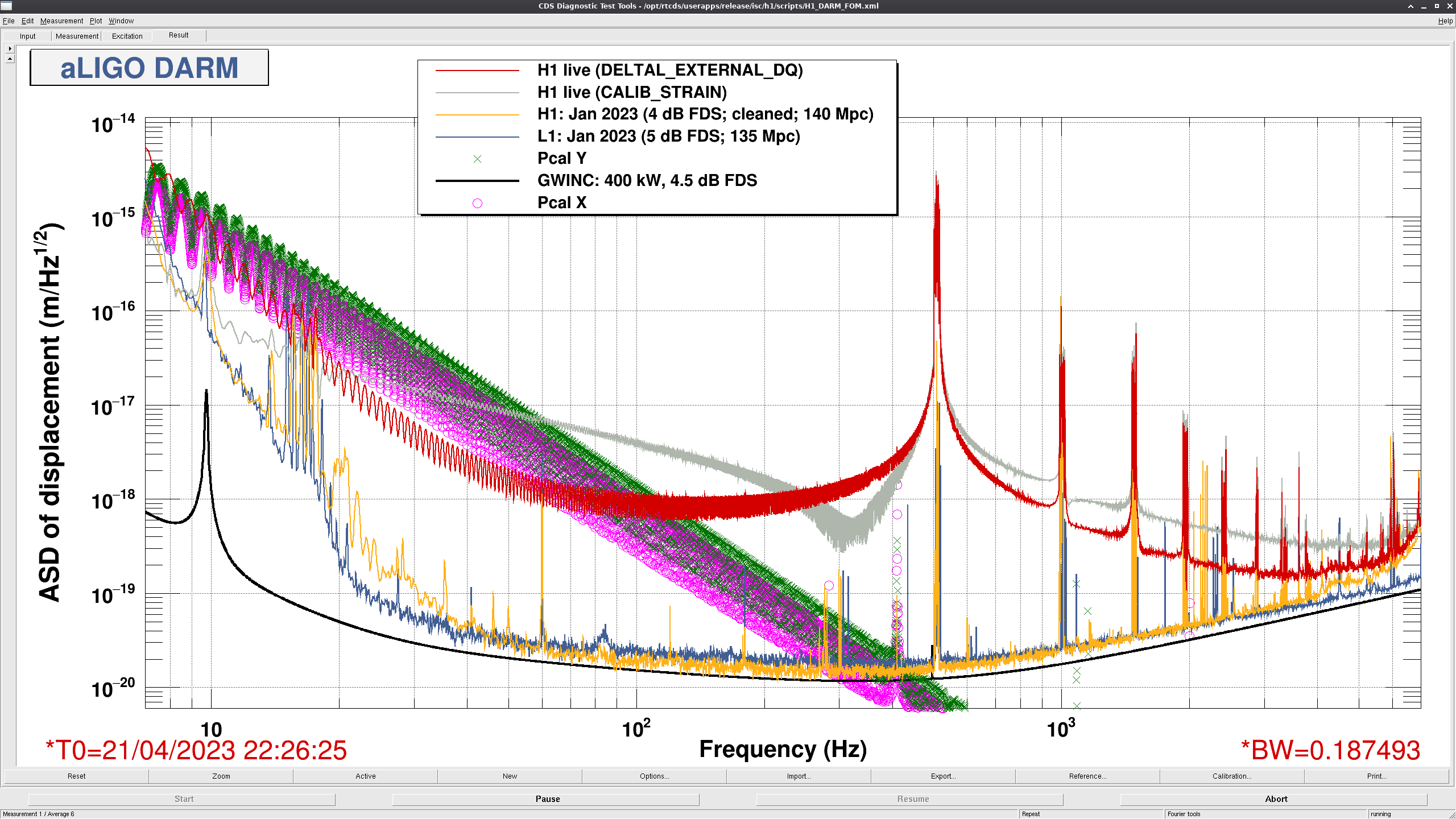The height and width of the screenshot is (819, 1456).
Task: Open the Calibration... settings
Action: 1232,776
